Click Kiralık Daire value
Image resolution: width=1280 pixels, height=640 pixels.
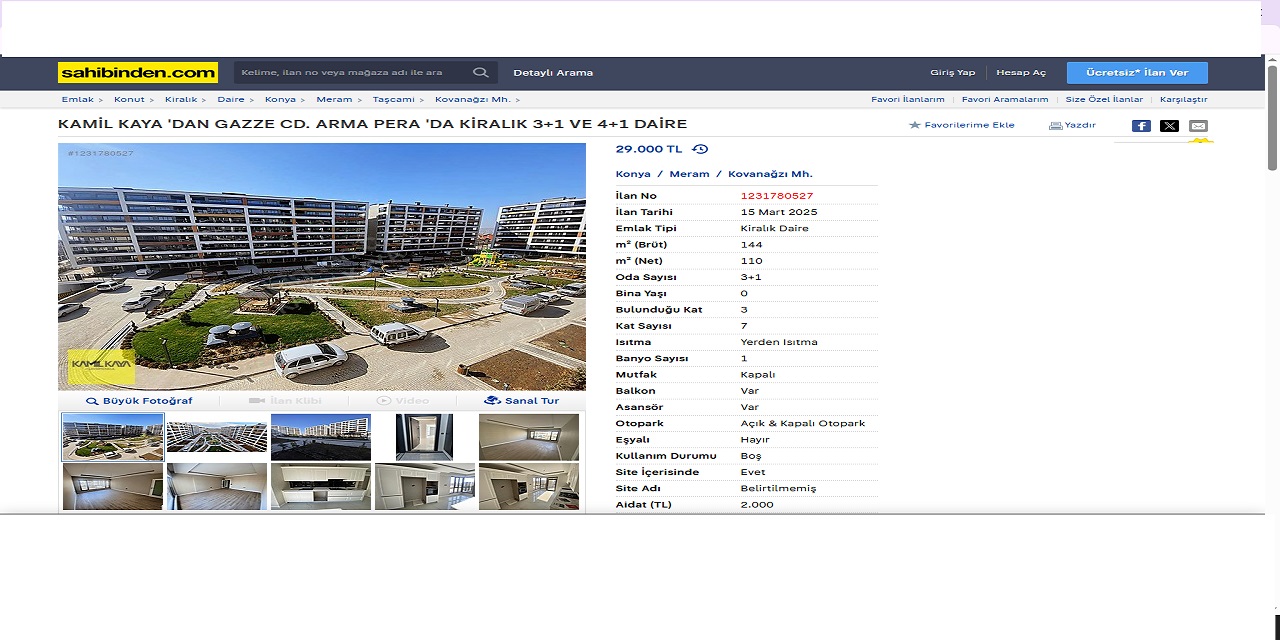coord(775,228)
